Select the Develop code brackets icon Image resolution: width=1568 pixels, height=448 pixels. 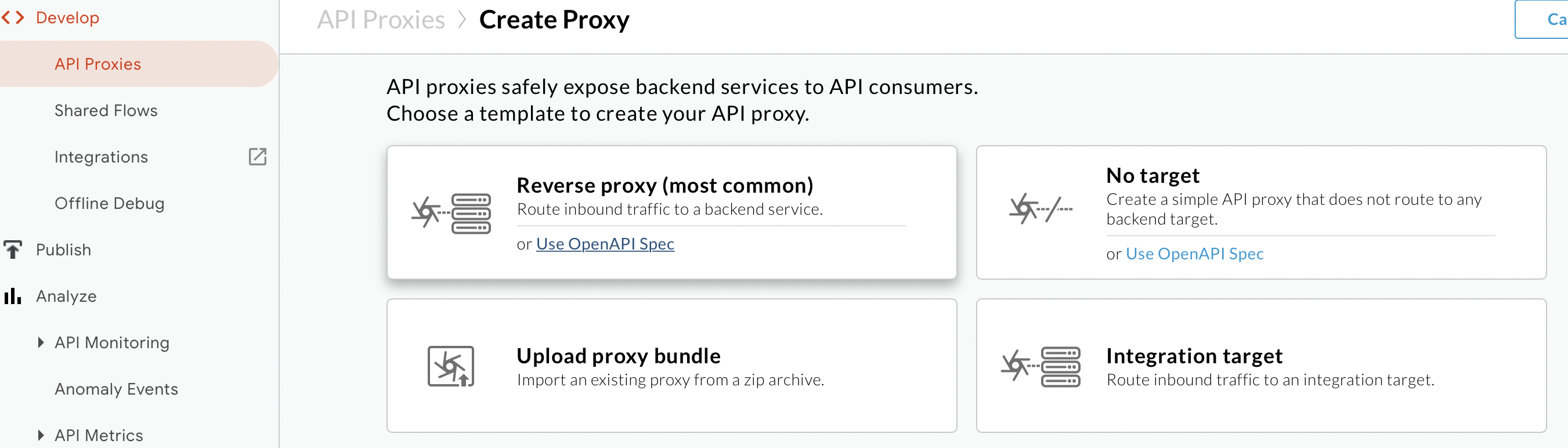(x=12, y=17)
